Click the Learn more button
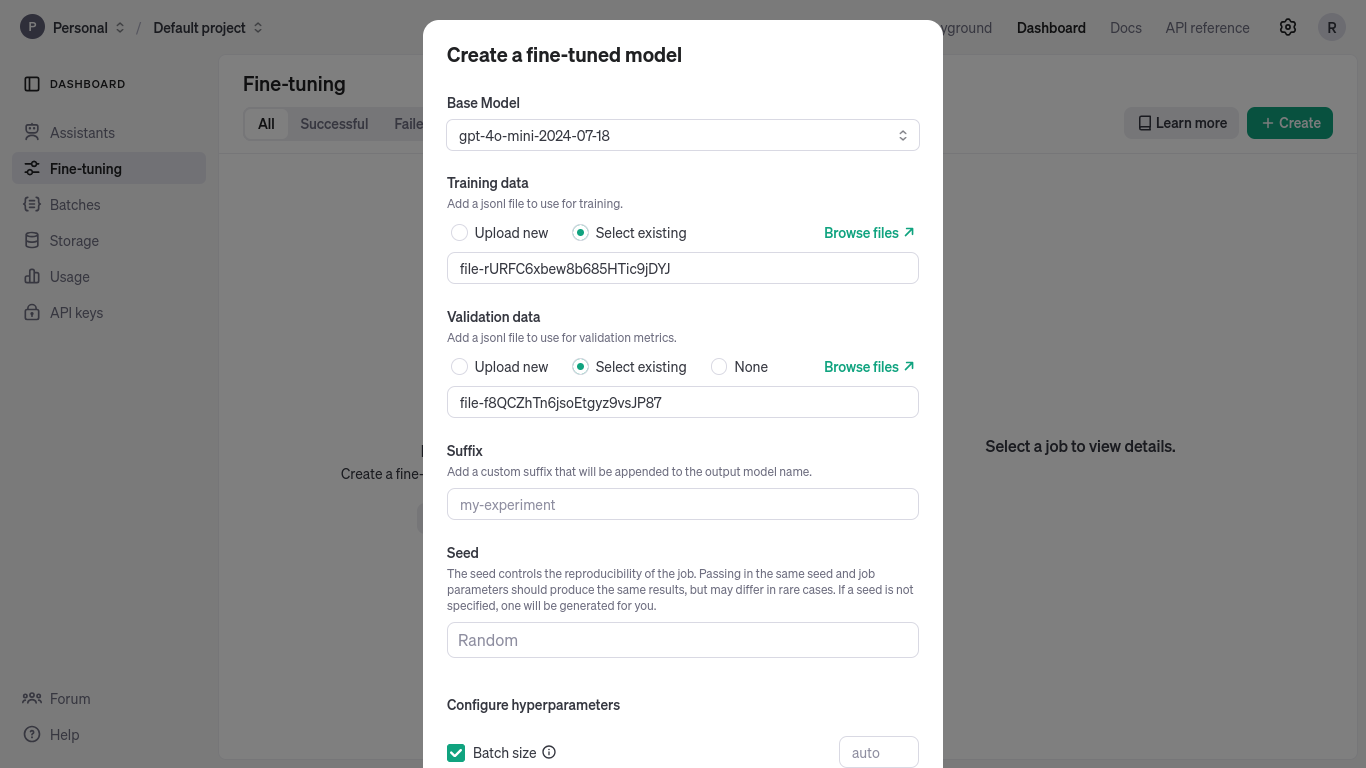The width and height of the screenshot is (1366, 768). click(x=1181, y=123)
